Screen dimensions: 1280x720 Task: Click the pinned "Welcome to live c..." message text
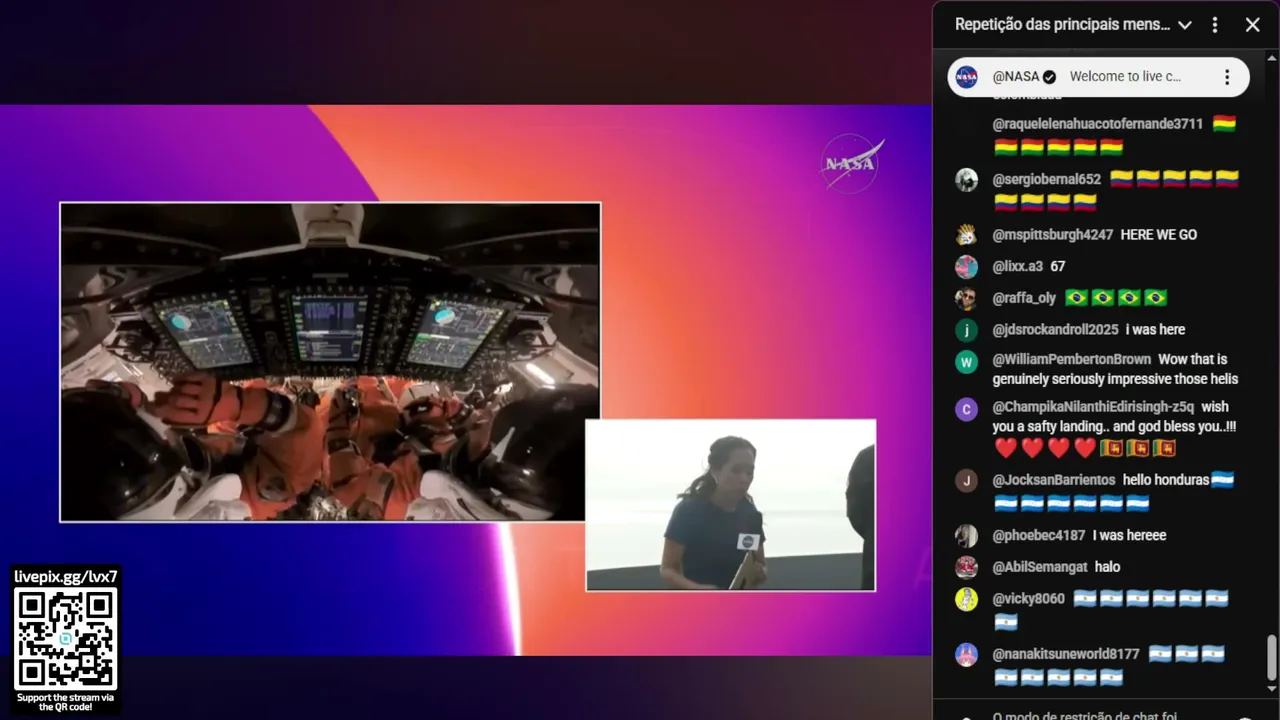[x=1125, y=77]
